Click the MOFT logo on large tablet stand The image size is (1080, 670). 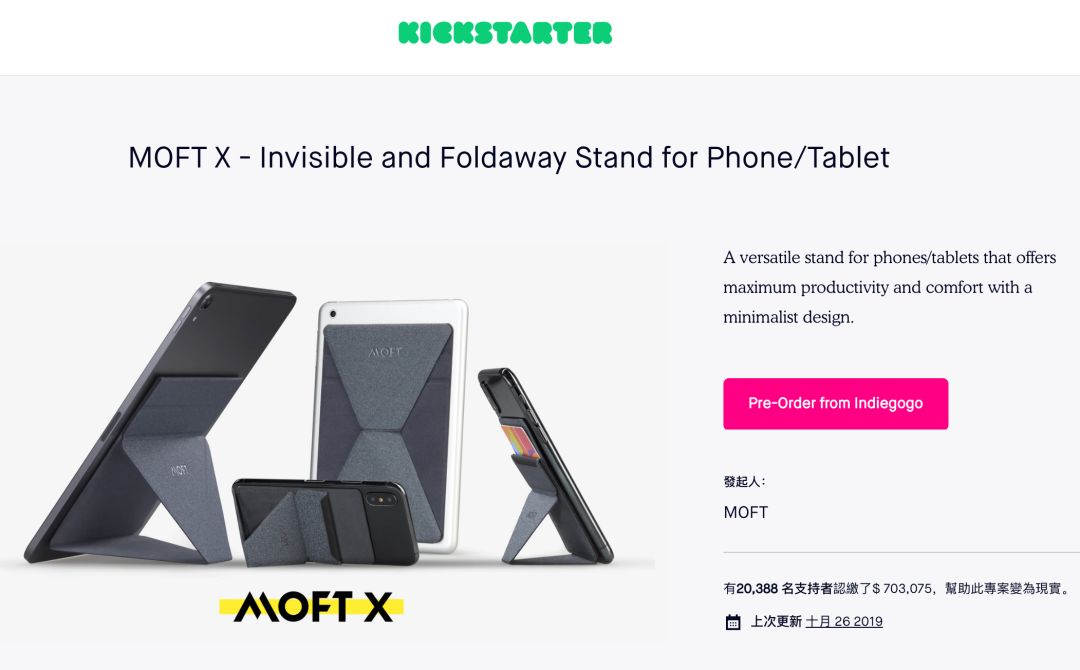(x=179, y=470)
